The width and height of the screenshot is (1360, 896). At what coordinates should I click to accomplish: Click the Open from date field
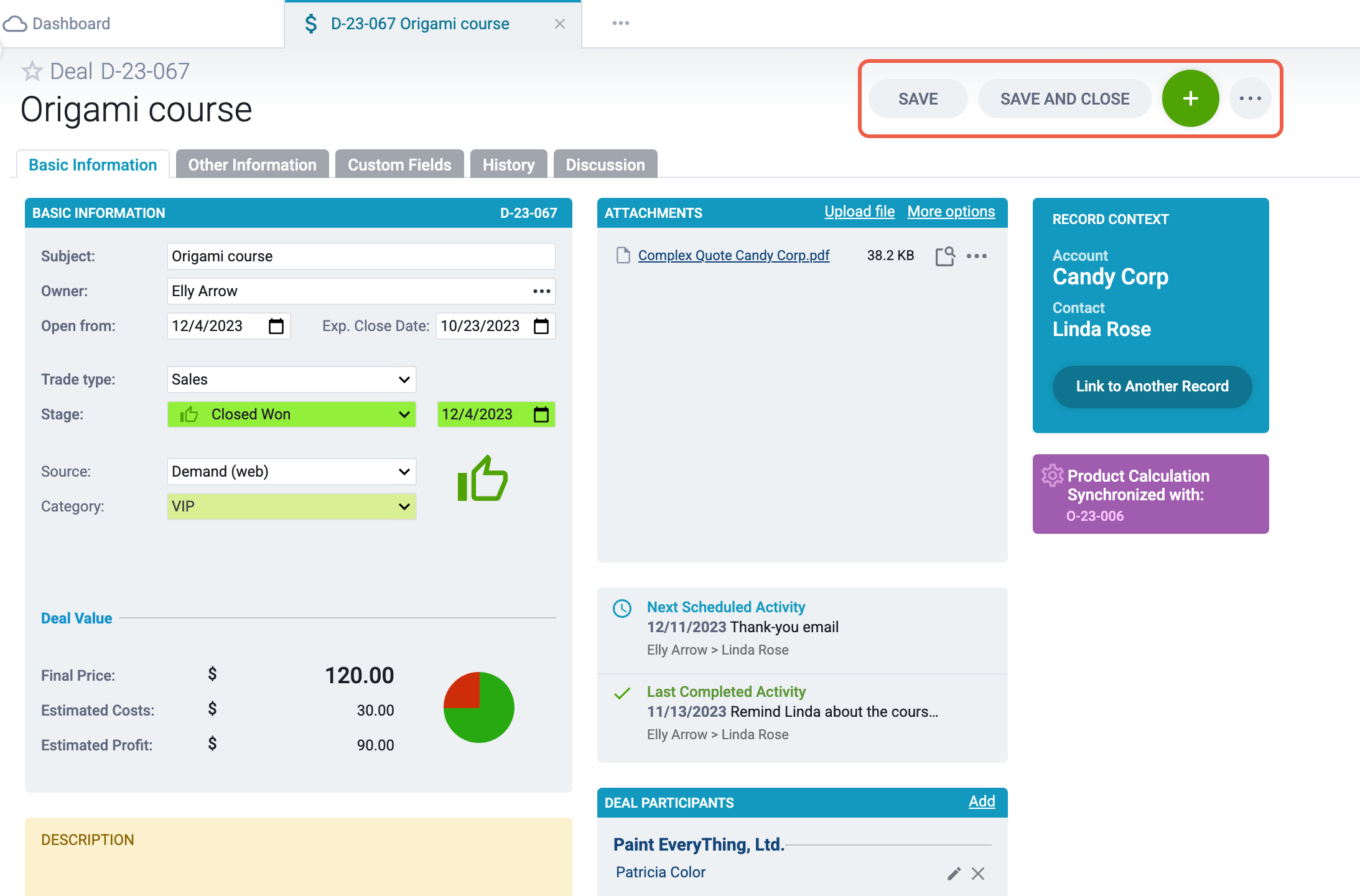tap(228, 326)
